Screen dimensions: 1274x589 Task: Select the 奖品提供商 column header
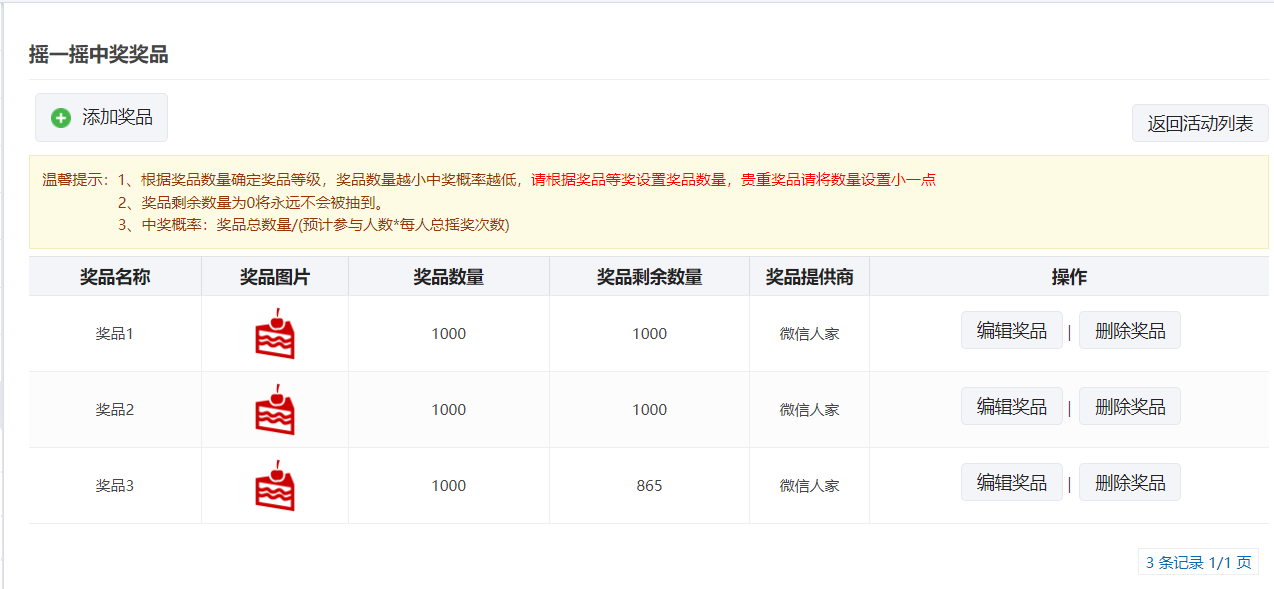point(810,277)
